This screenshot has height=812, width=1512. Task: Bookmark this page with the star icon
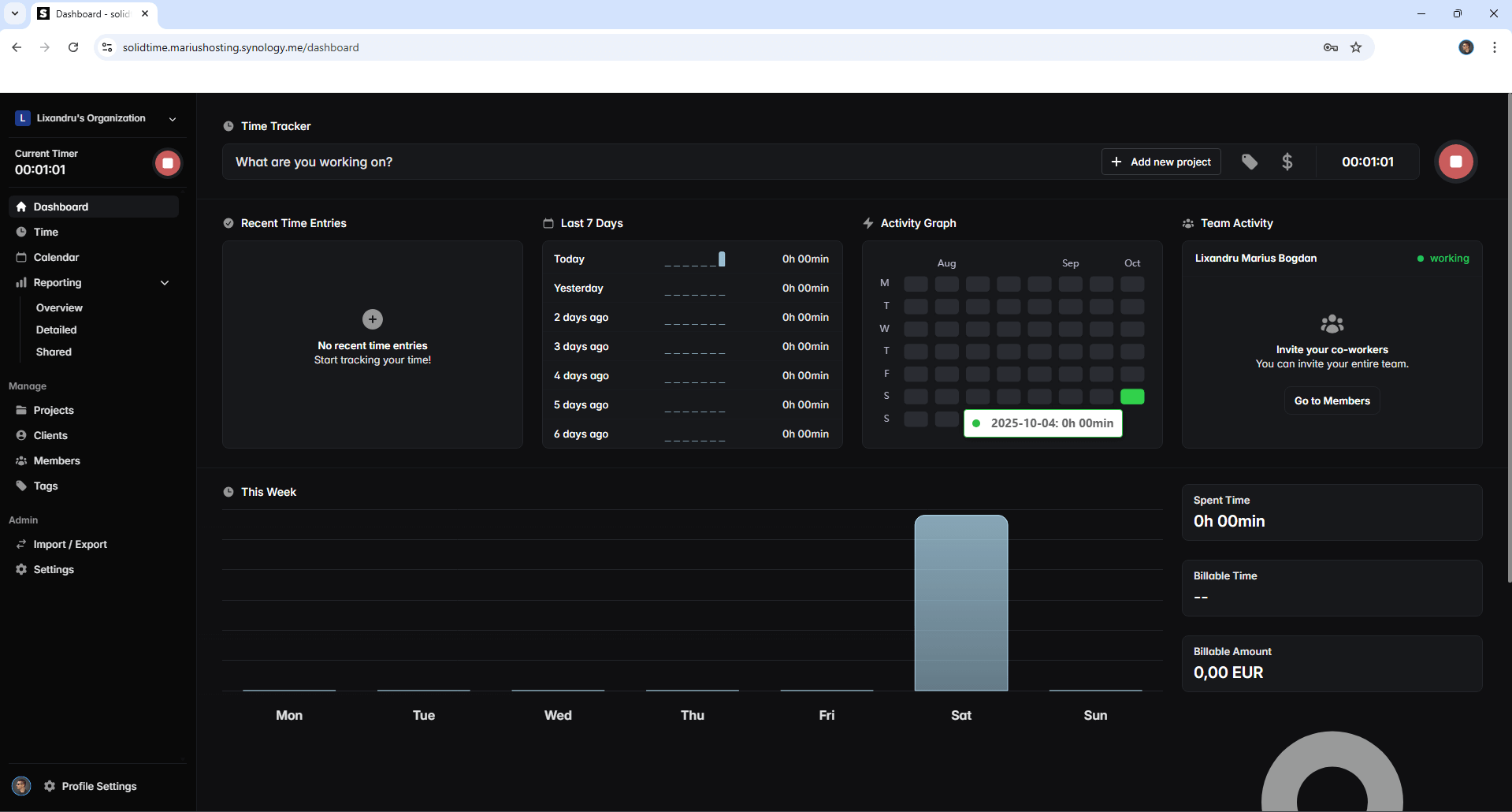[x=1356, y=47]
